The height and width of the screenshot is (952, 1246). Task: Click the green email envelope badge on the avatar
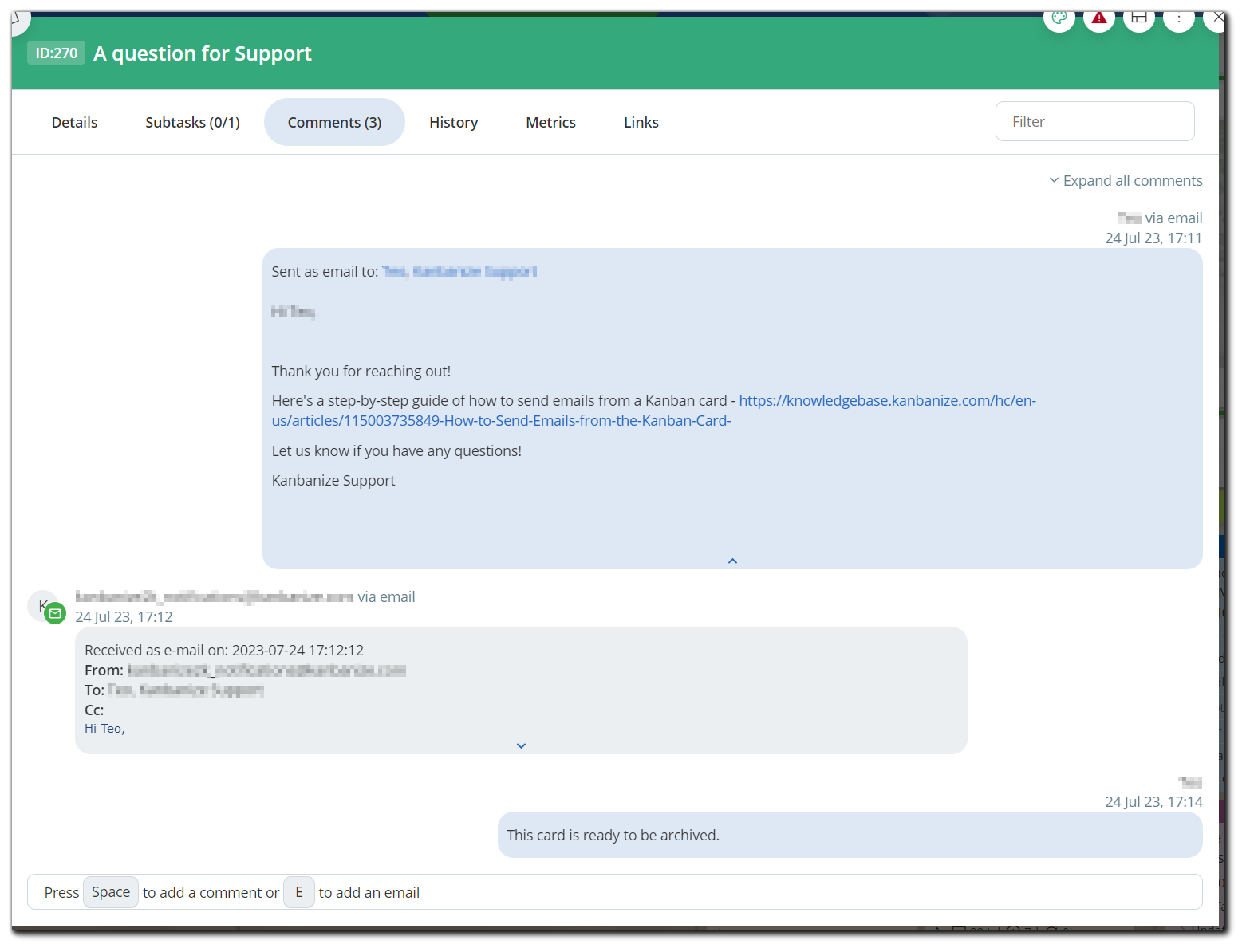click(56, 613)
